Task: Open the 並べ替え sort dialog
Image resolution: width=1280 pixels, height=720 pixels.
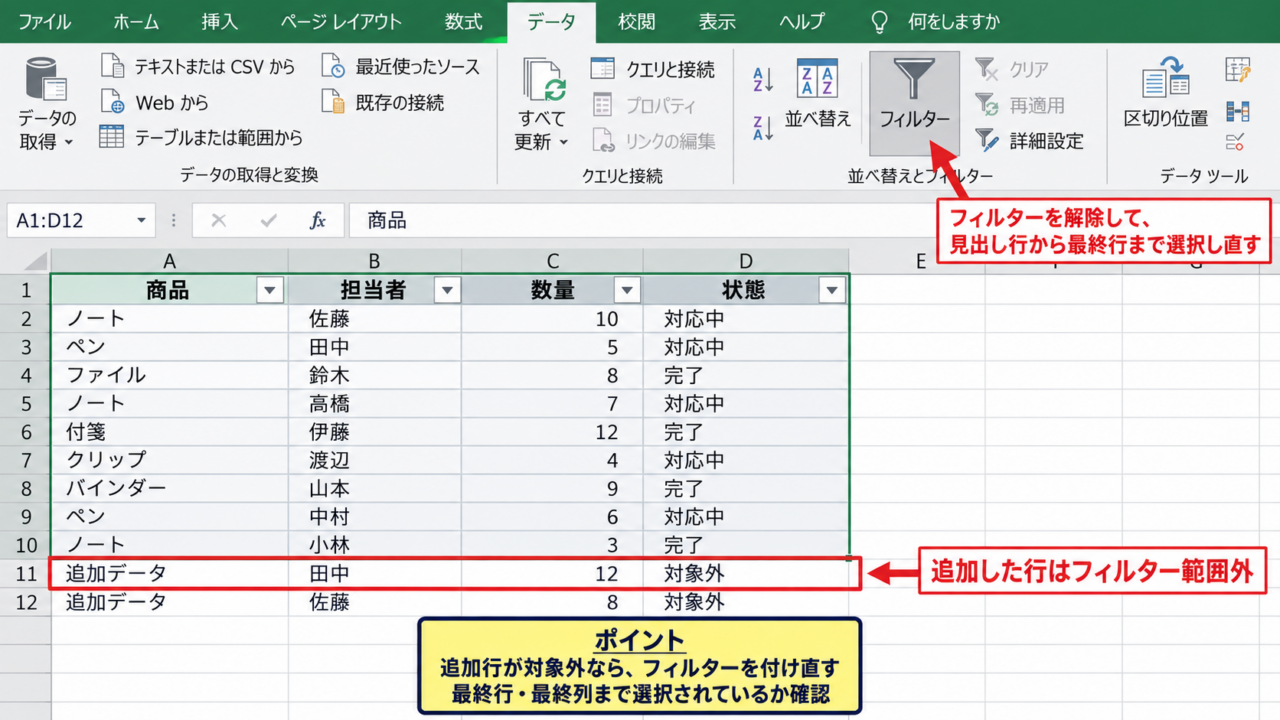Action: pyautogui.click(x=818, y=93)
